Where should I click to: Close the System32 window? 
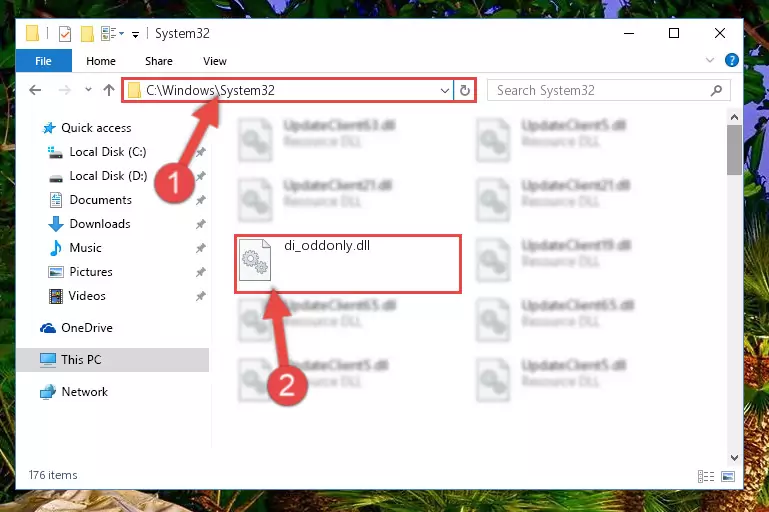pos(719,33)
